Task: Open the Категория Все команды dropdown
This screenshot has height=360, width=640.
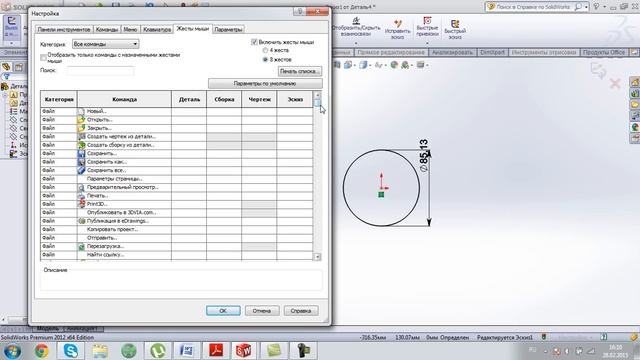Action: pyautogui.click(x=105, y=44)
